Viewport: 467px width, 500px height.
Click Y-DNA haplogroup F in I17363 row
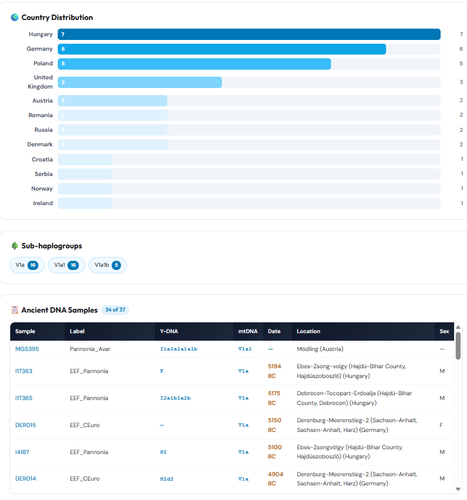pos(162,371)
